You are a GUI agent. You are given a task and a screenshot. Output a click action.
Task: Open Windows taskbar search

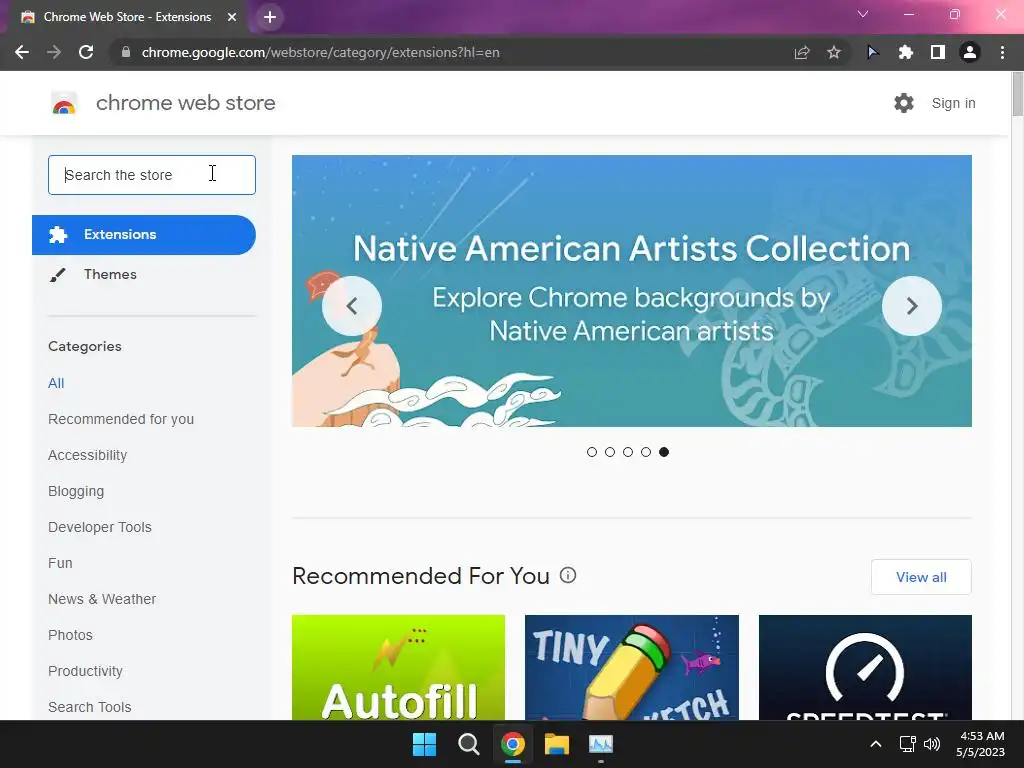(x=468, y=744)
